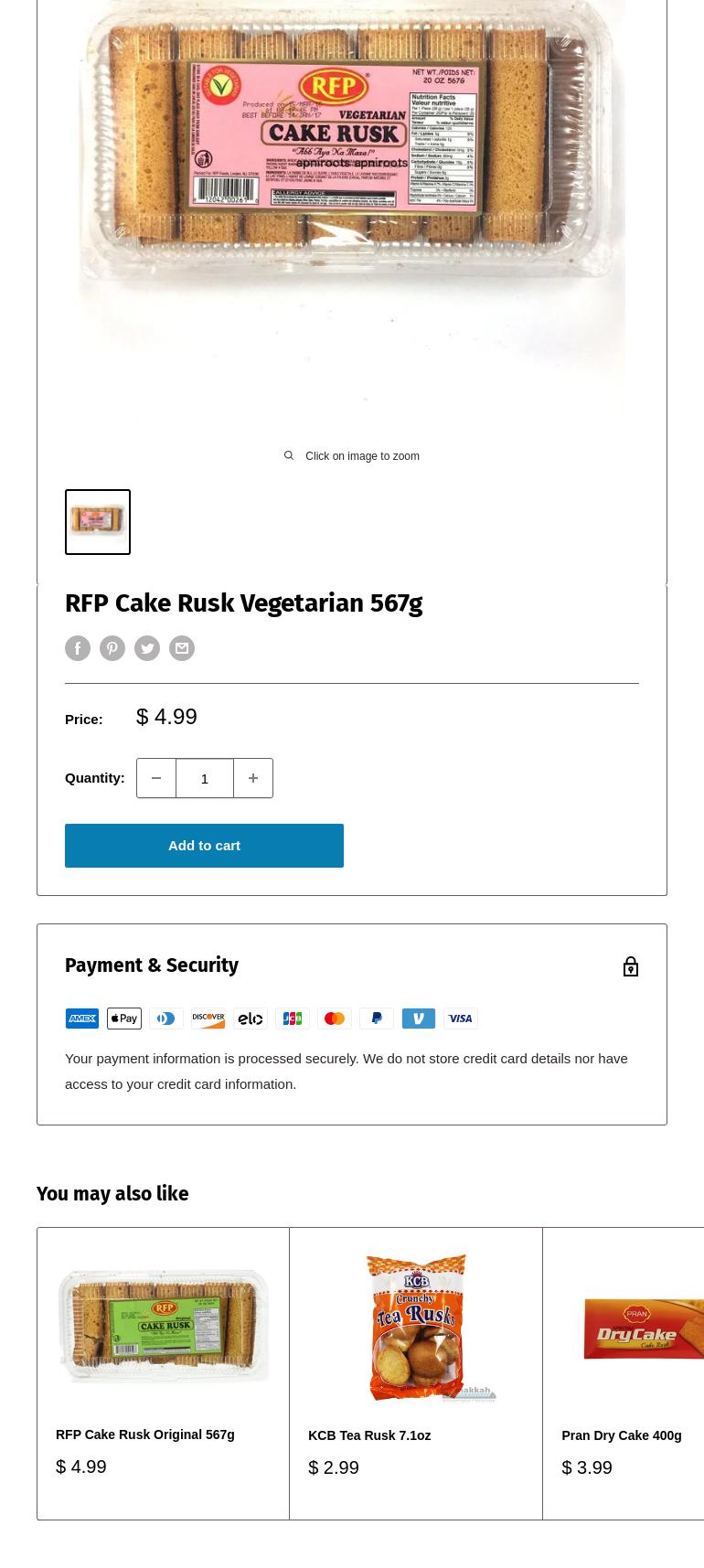Open RFP Cake Rusk Original 567g link
Viewport: 704px width, 1568px height.
coord(145,1435)
